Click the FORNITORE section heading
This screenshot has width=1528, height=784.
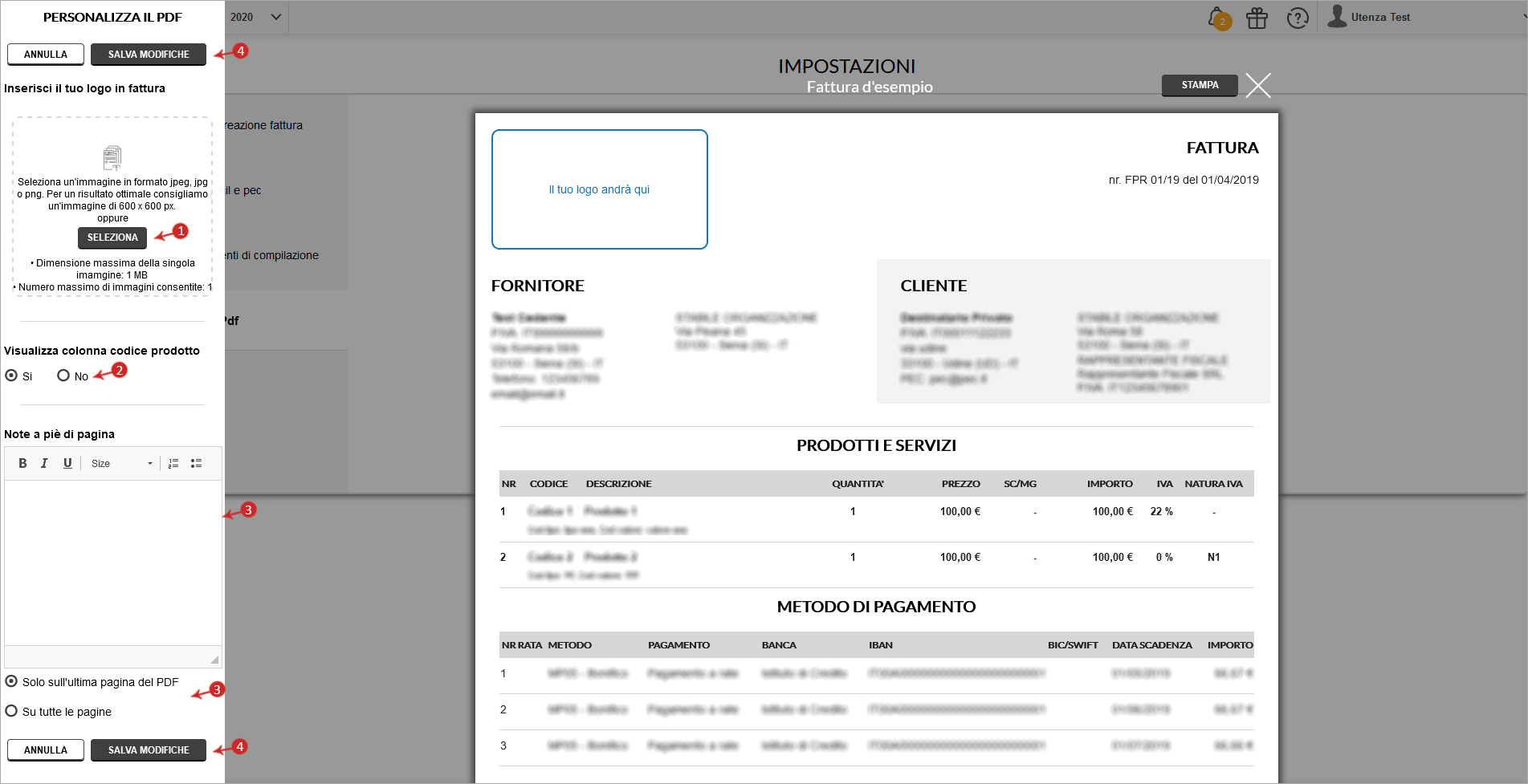click(x=537, y=286)
